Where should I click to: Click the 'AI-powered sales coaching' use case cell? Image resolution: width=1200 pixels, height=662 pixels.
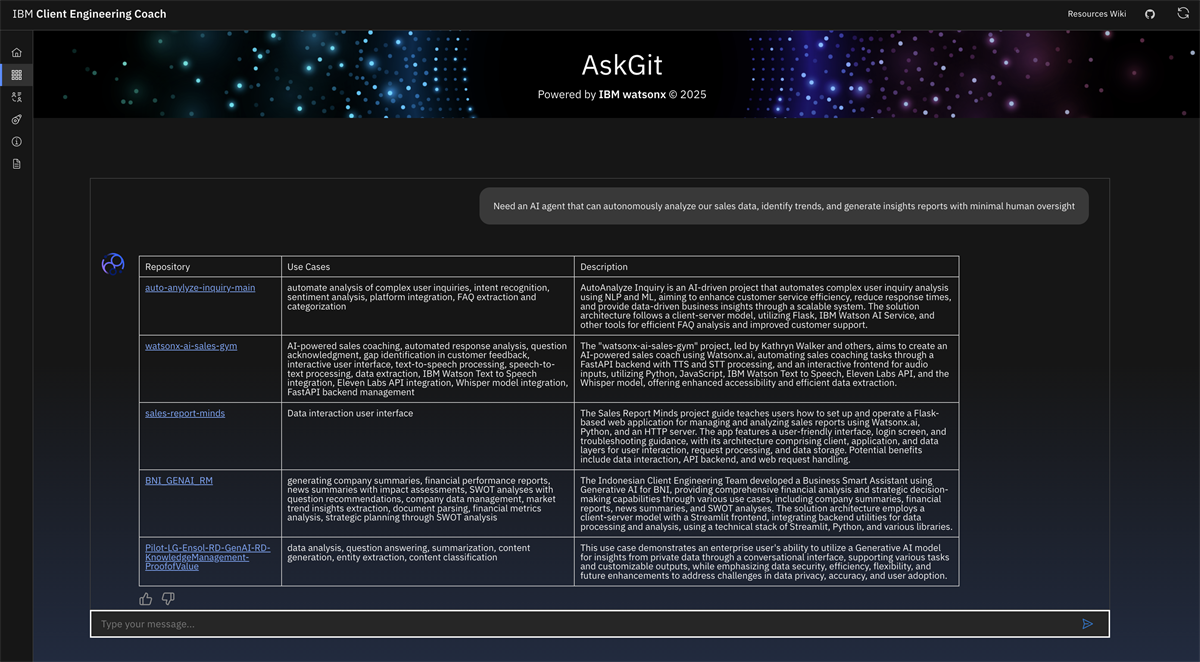(427, 369)
